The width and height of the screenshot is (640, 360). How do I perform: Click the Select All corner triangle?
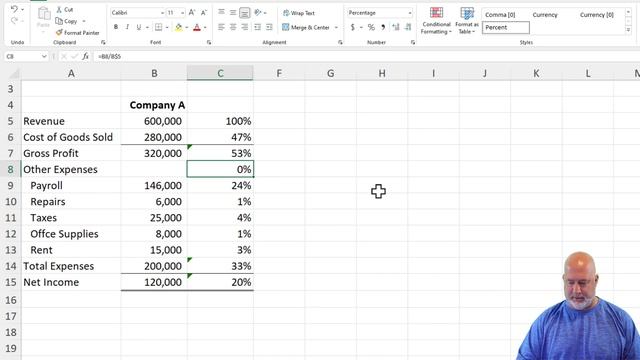pyautogui.click(x=14, y=74)
